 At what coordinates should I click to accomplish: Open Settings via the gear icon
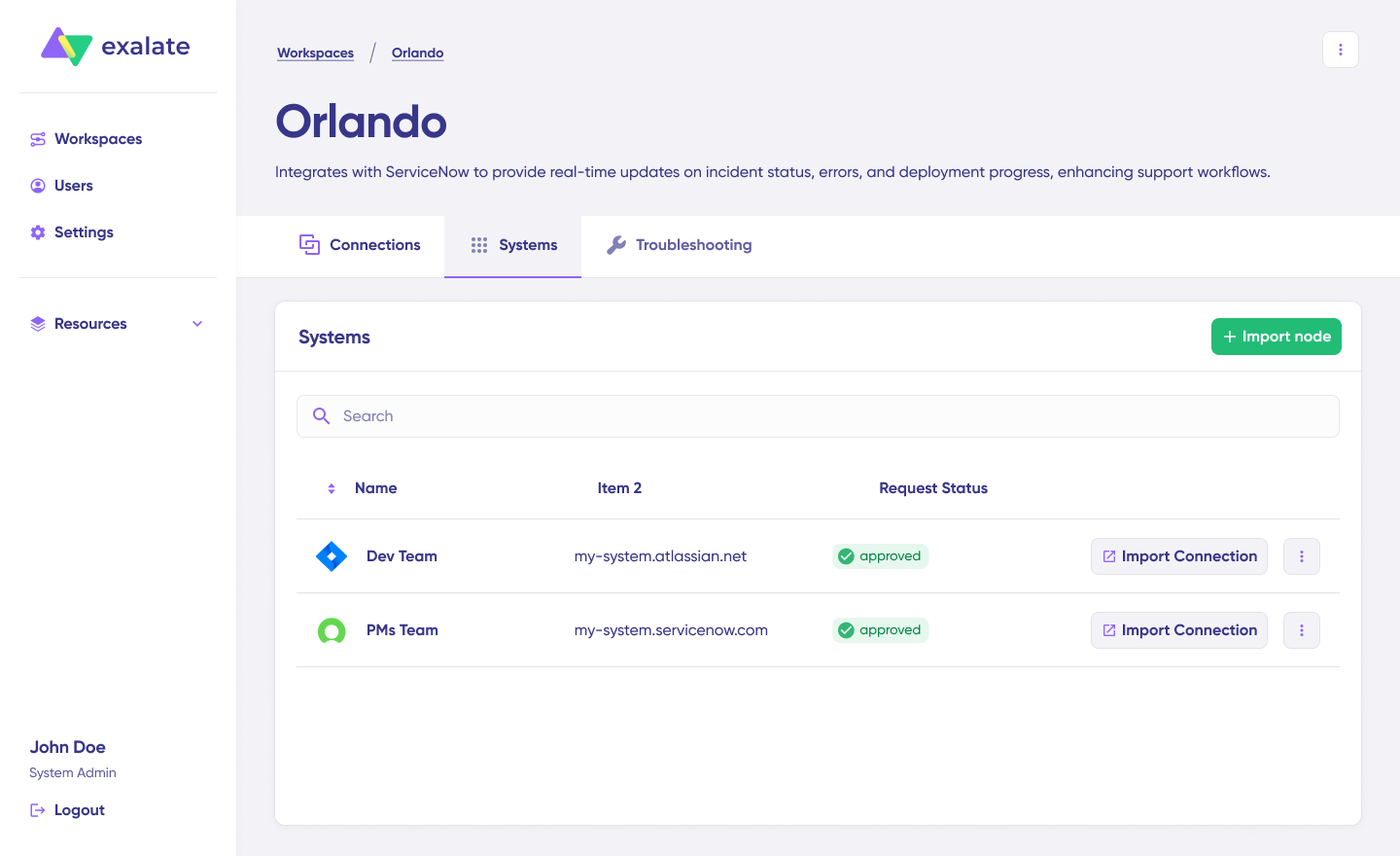pyautogui.click(x=37, y=232)
